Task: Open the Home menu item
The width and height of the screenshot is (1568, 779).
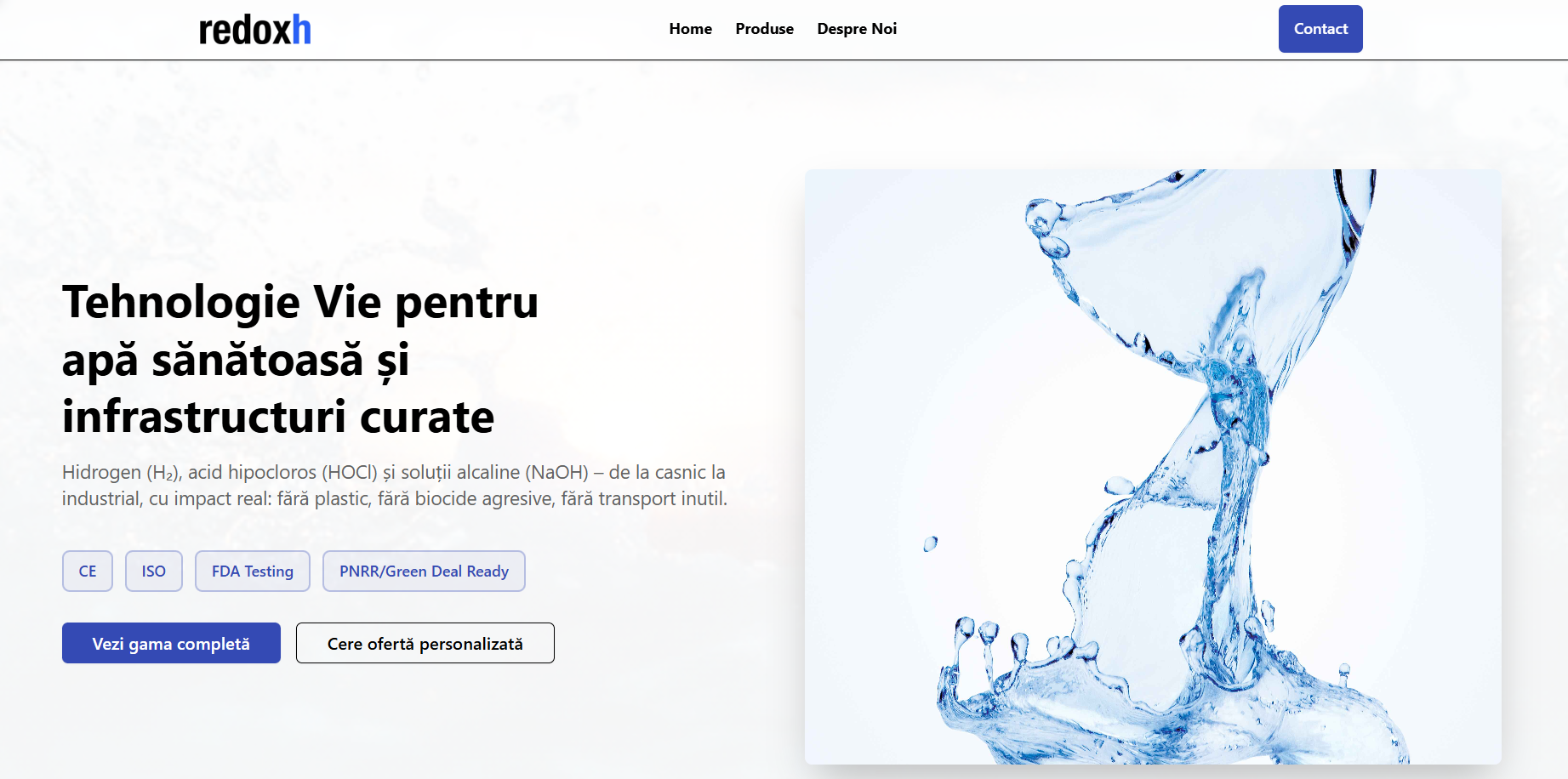Action: (690, 29)
